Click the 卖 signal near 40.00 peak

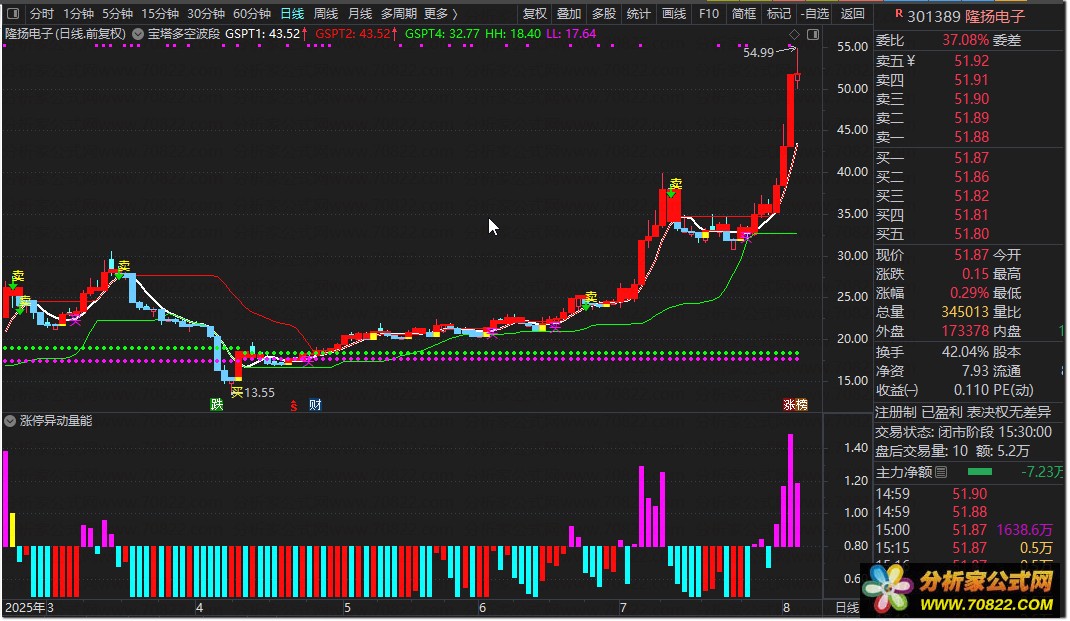pyautogui.click(x=675, y=184)
